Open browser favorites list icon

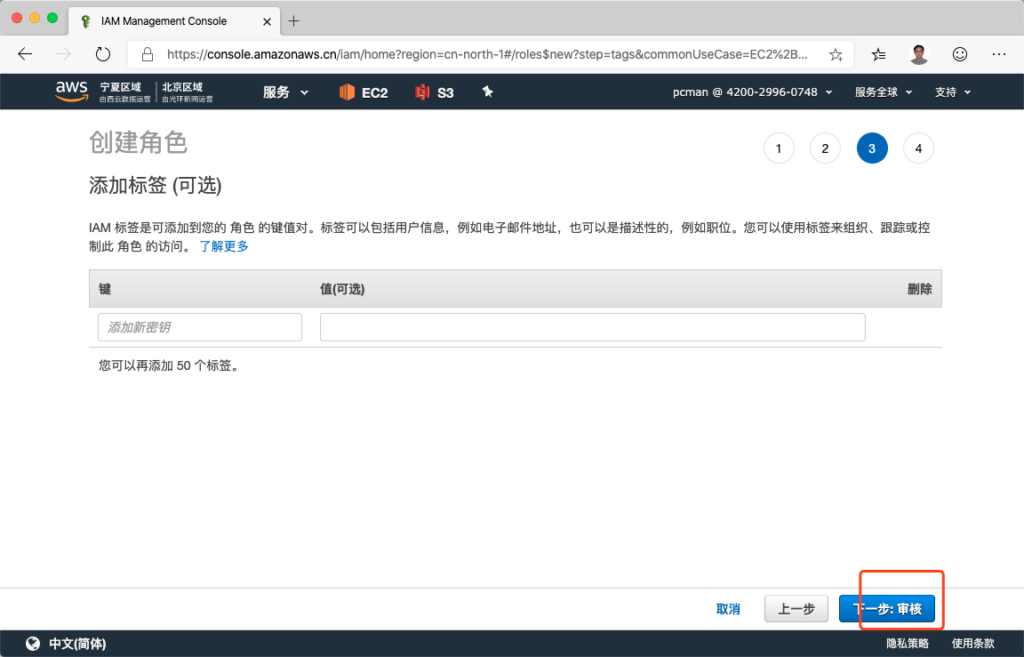tap(878, 54)
